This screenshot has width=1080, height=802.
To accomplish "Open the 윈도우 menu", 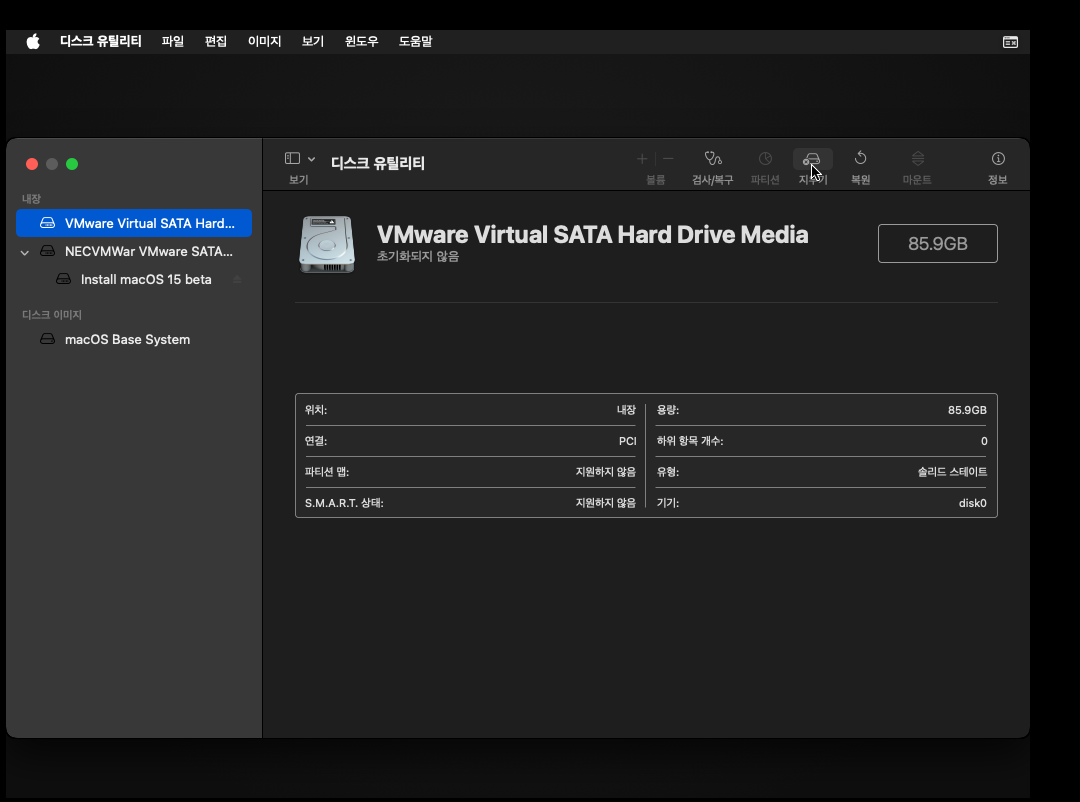I will tap(362, 41).
